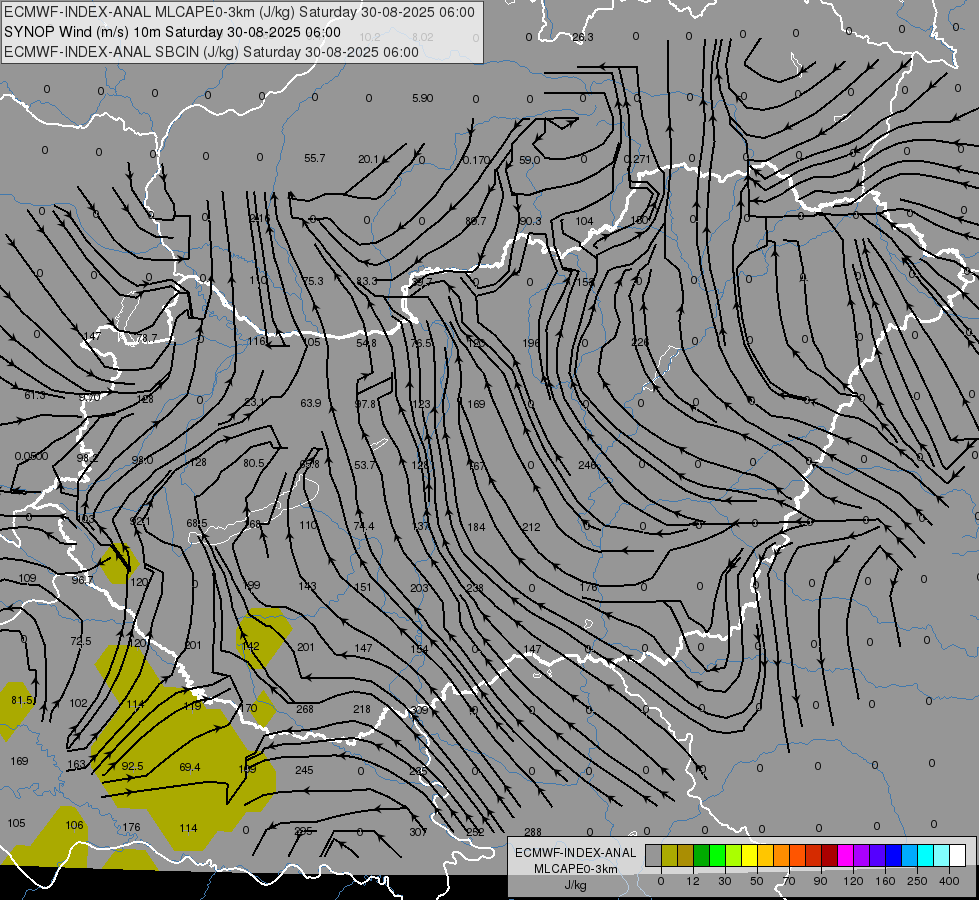Click the MLCAPE0-3km title line at top
Screen dimensions: 979x900
[x=239, y=12]
